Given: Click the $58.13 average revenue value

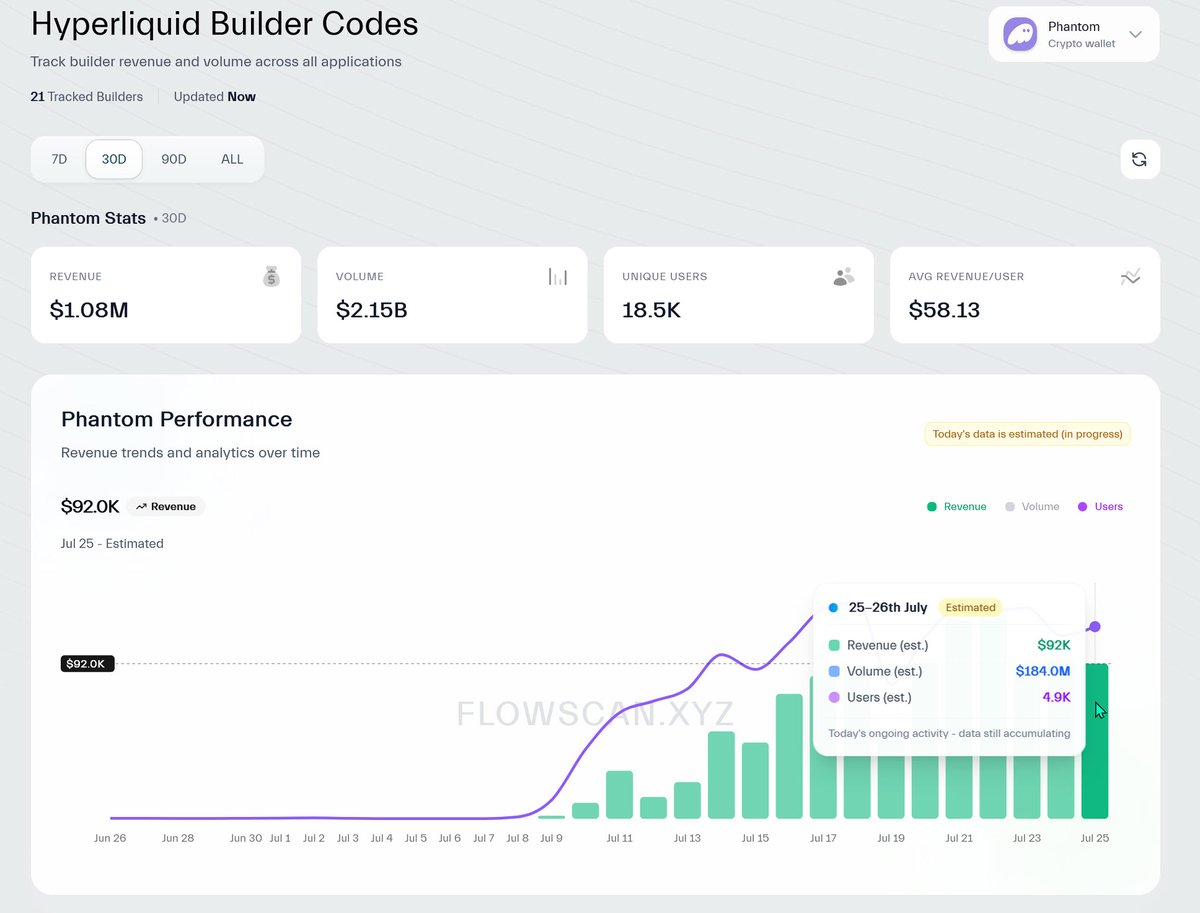Looking at the screenshot, I should [x=944, y=310].
